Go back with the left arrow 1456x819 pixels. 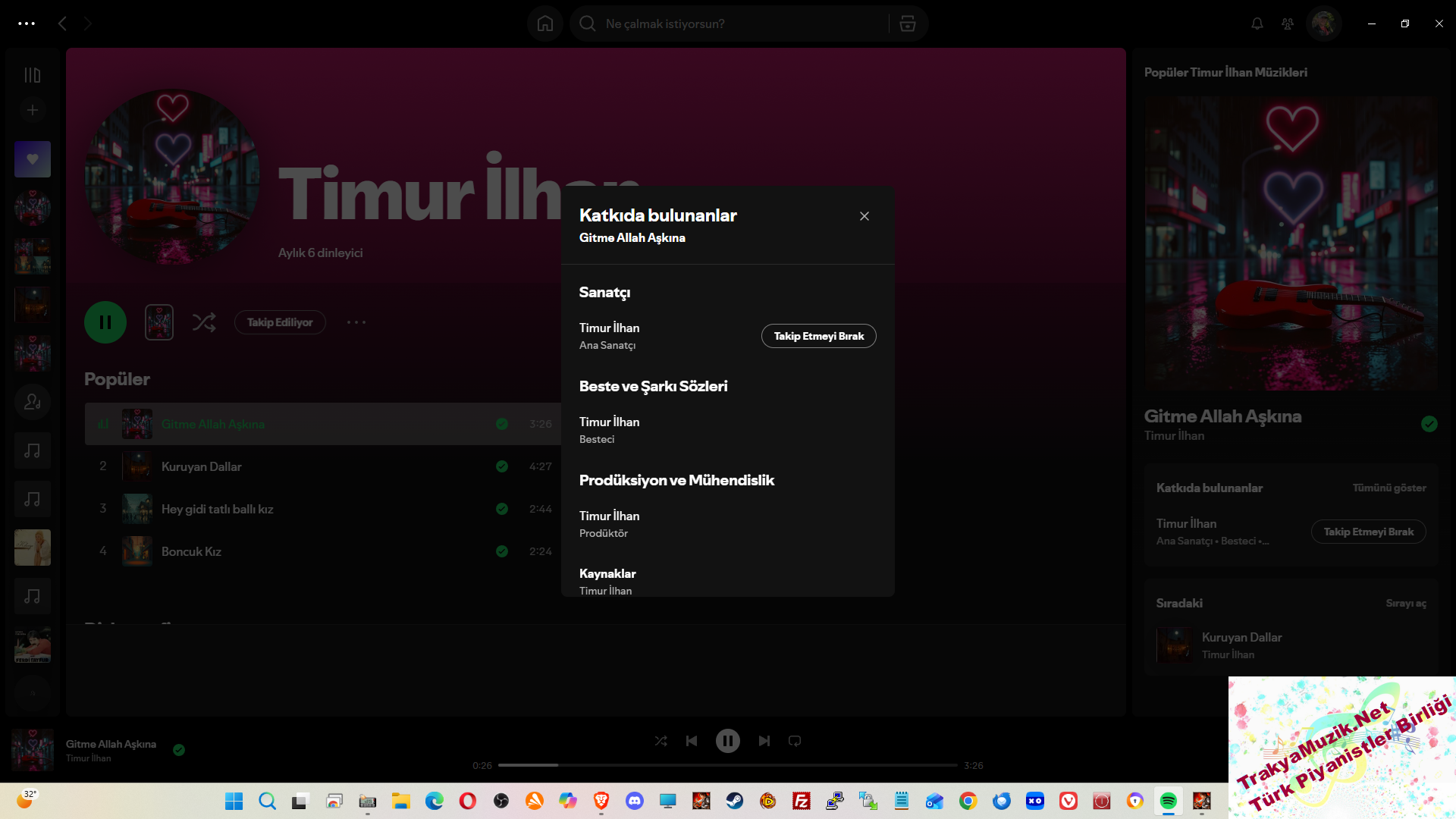point(62,24)
